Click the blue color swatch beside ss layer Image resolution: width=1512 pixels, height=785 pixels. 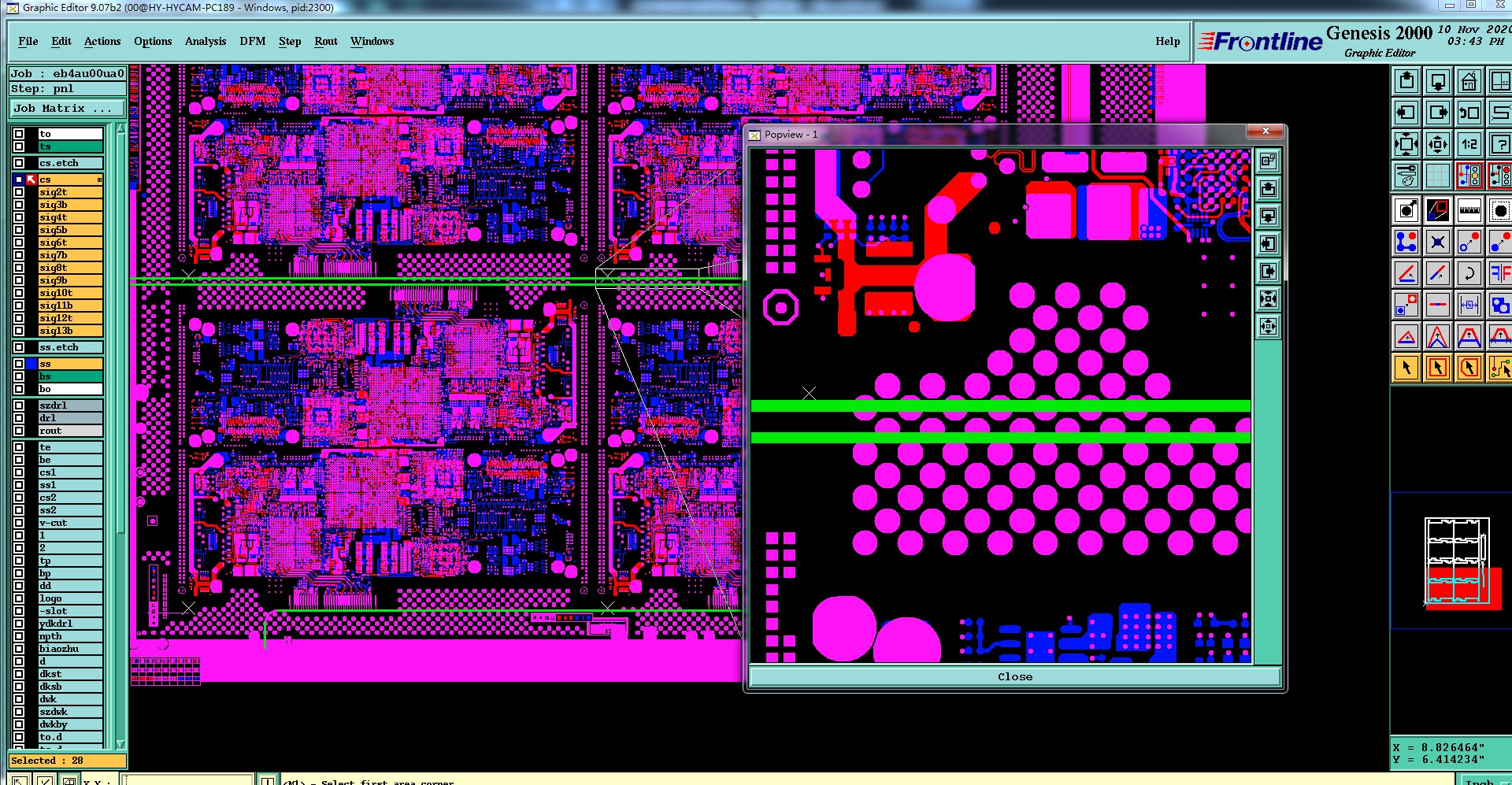pyautogui.click(x=31, y=364)
